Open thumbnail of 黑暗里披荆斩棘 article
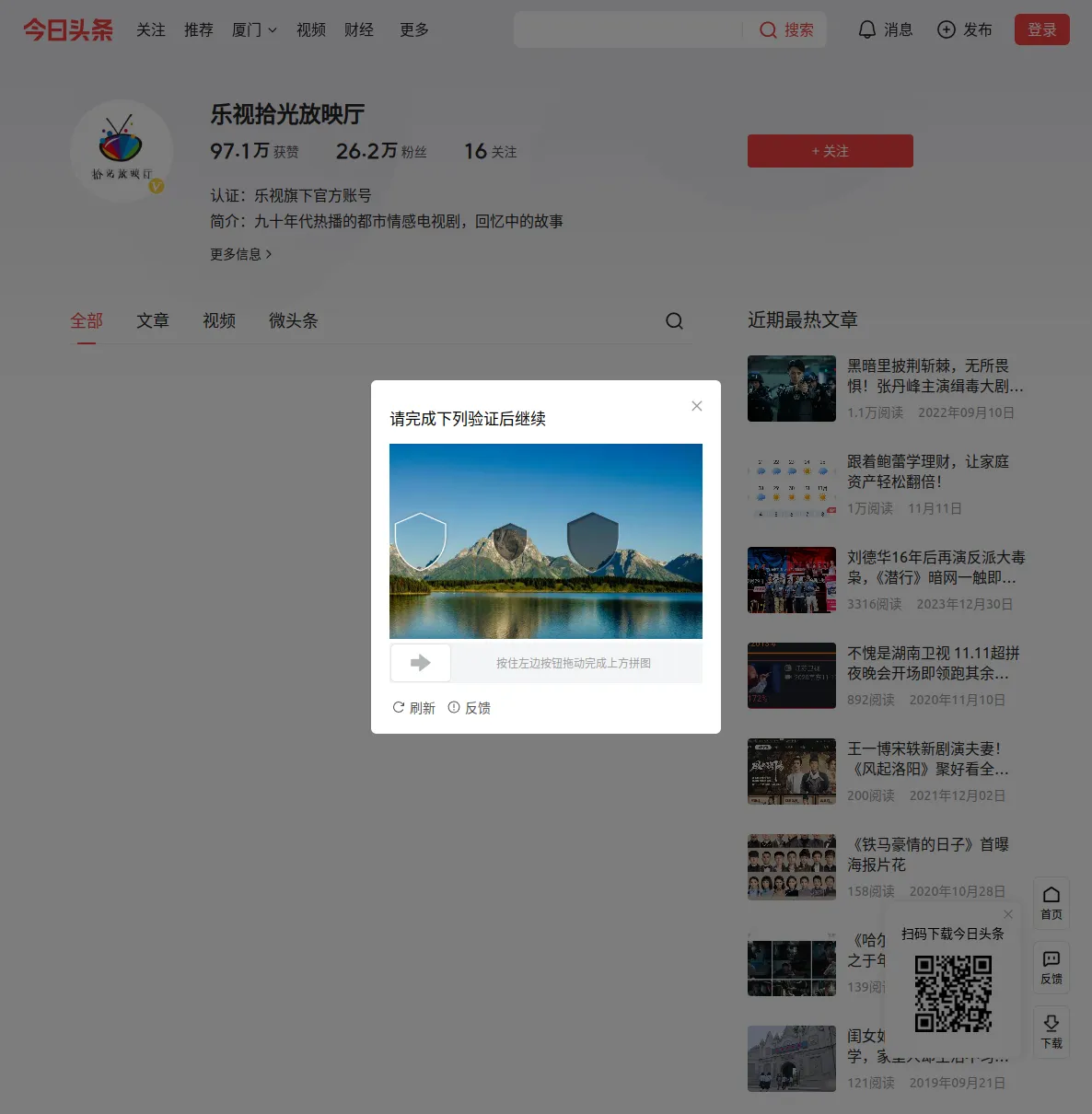The image size is (1092, 1114). (x=792, y=389)
